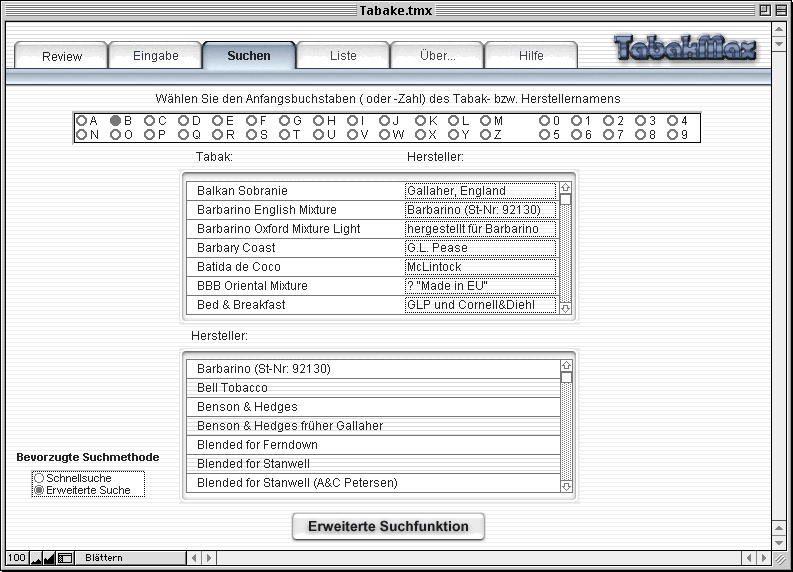Select digit 0 radio button
The image size is (793, 572).
[x=544, y=120]
